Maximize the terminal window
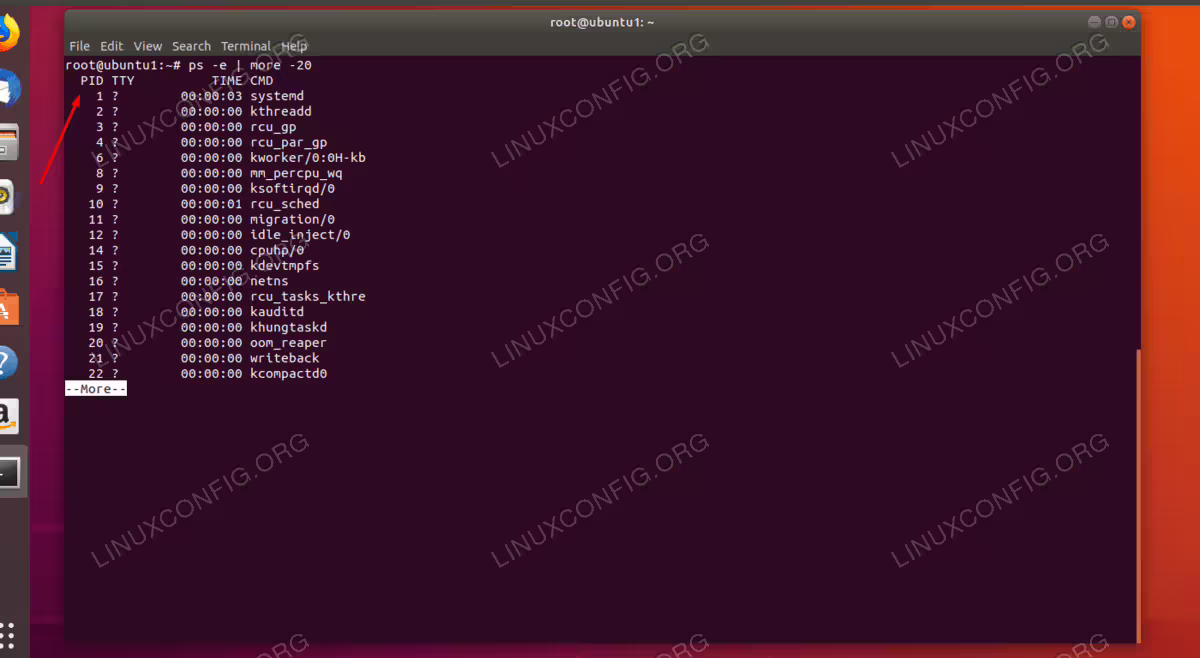This screenshot has width=1200, height=658. [1111, 22]
